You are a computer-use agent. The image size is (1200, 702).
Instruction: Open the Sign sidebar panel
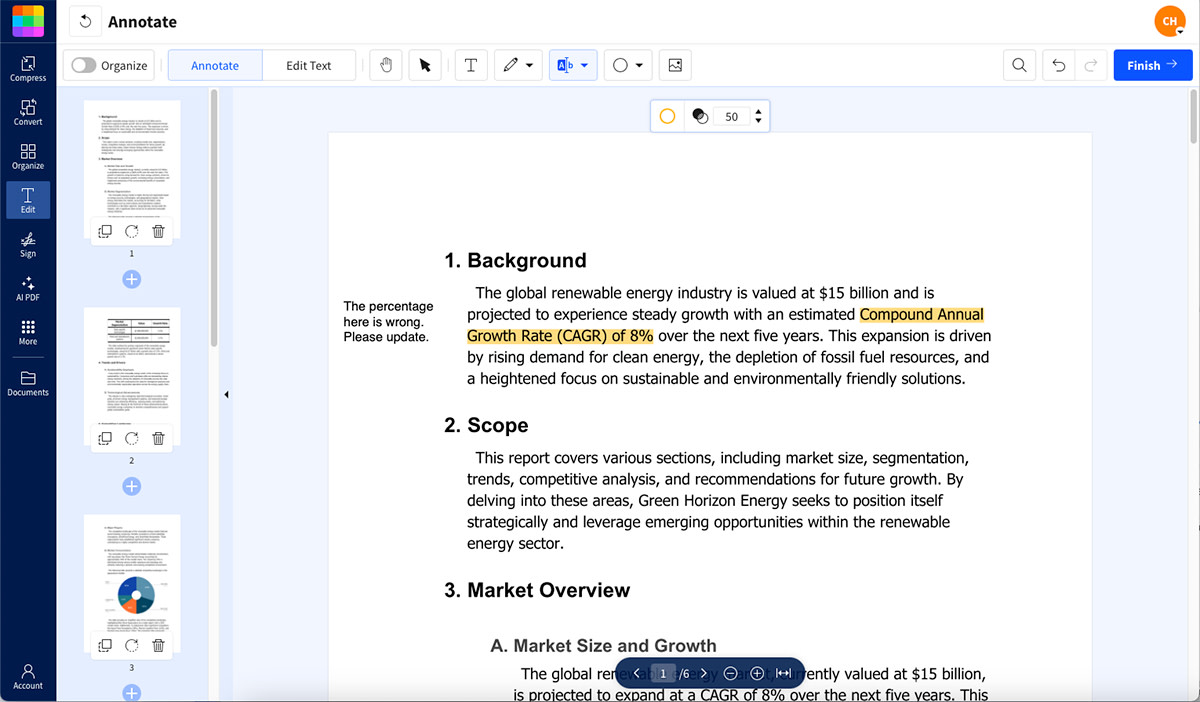[x=28, y=243]
